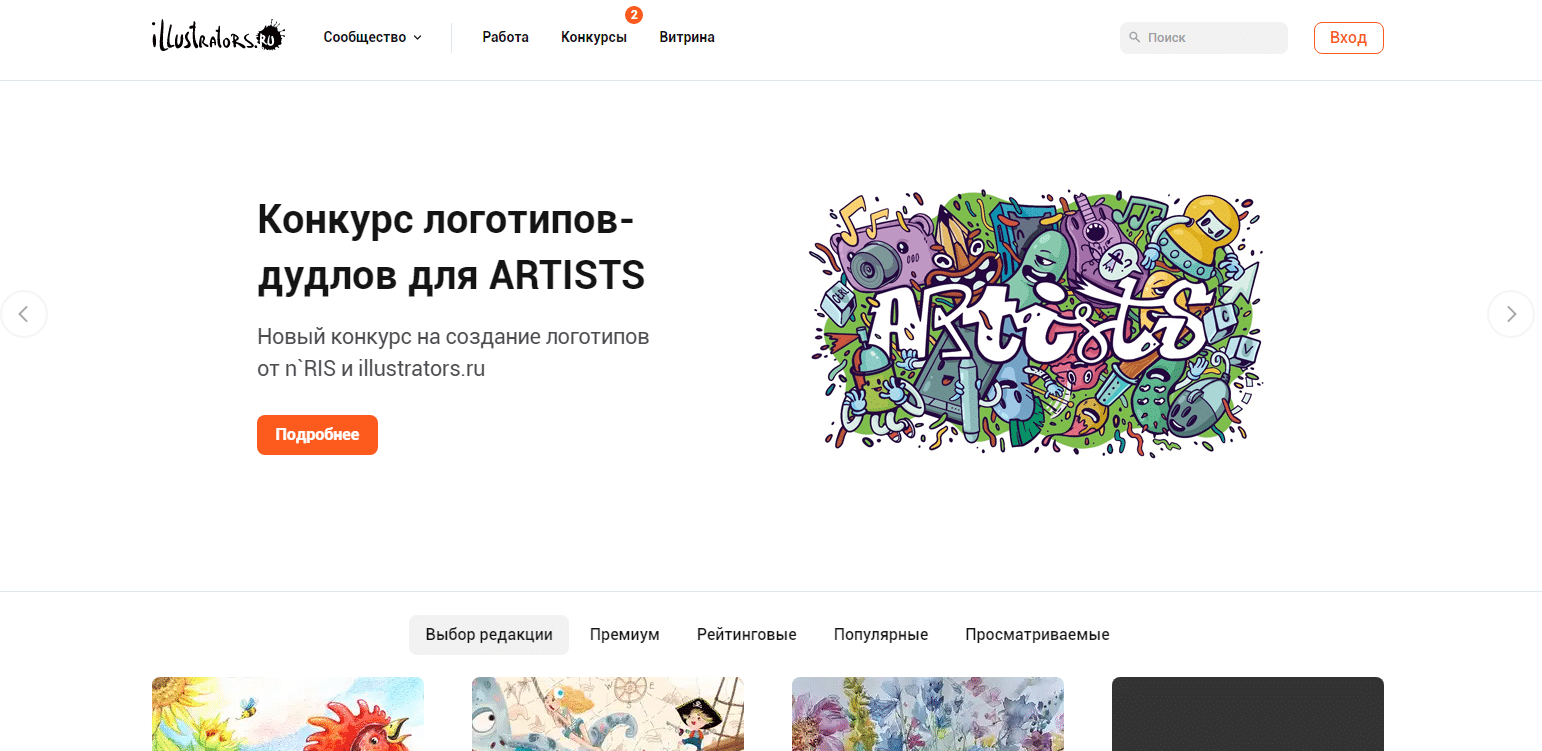Switch to the Премиум tab
Image resolution: width=1542 pixels, height=751 pixels.
[x=625, y=635]
